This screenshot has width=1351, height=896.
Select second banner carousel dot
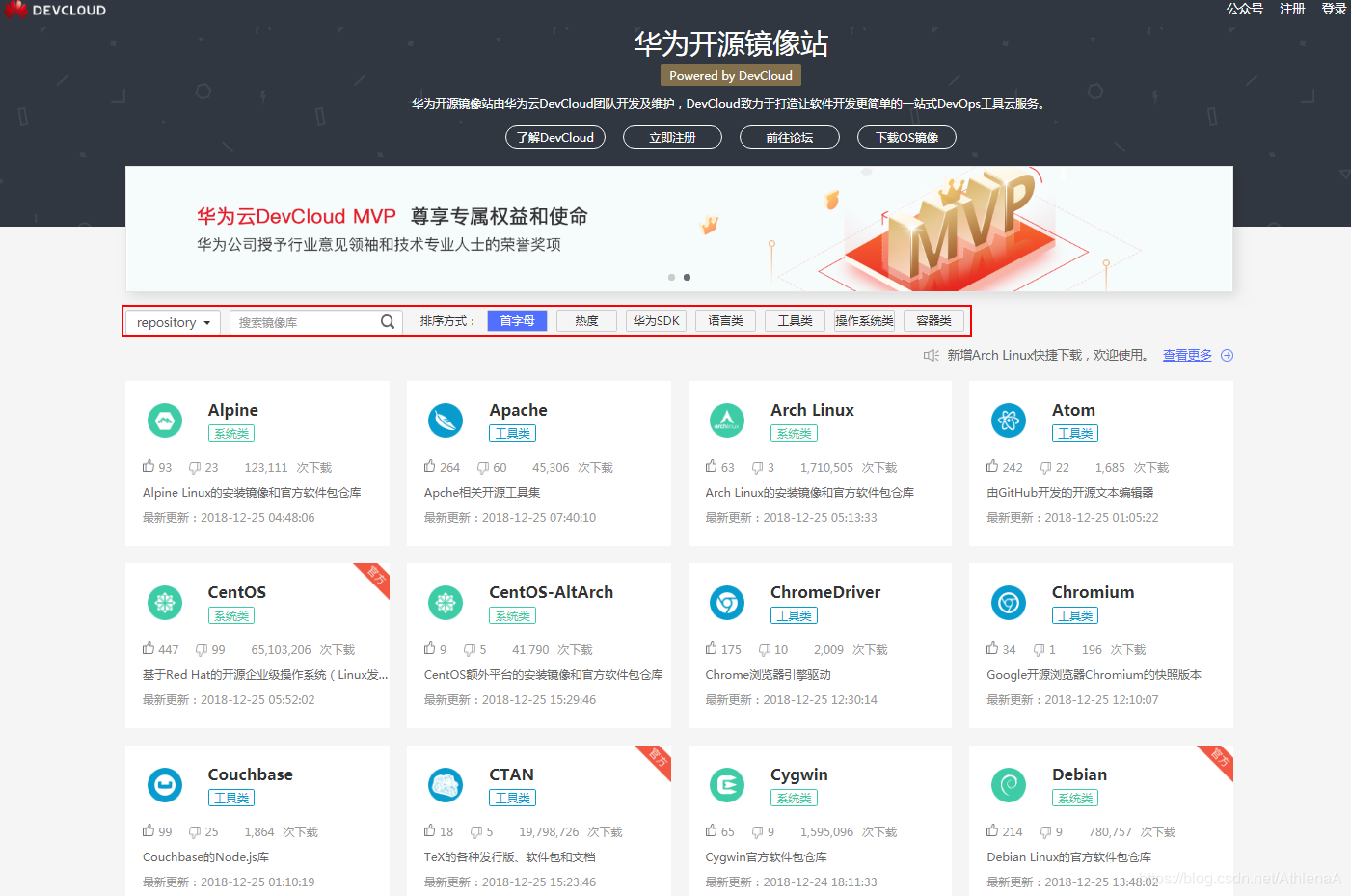tap(687, 277)
